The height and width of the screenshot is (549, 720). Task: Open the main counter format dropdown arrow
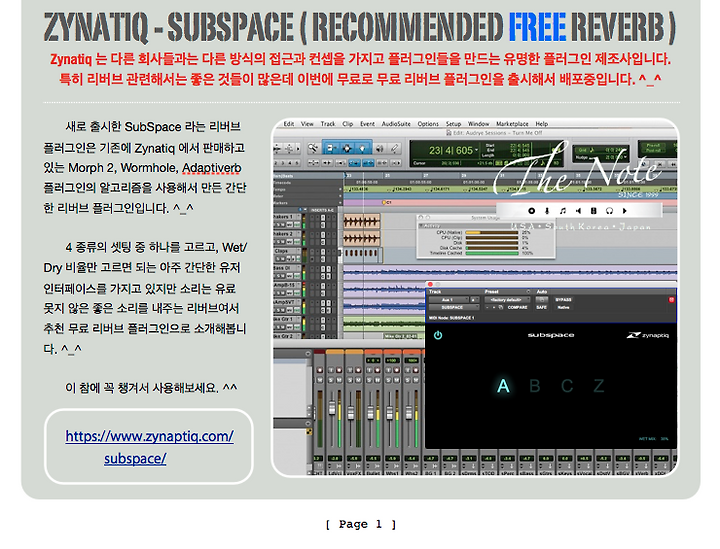coord(476,151)
